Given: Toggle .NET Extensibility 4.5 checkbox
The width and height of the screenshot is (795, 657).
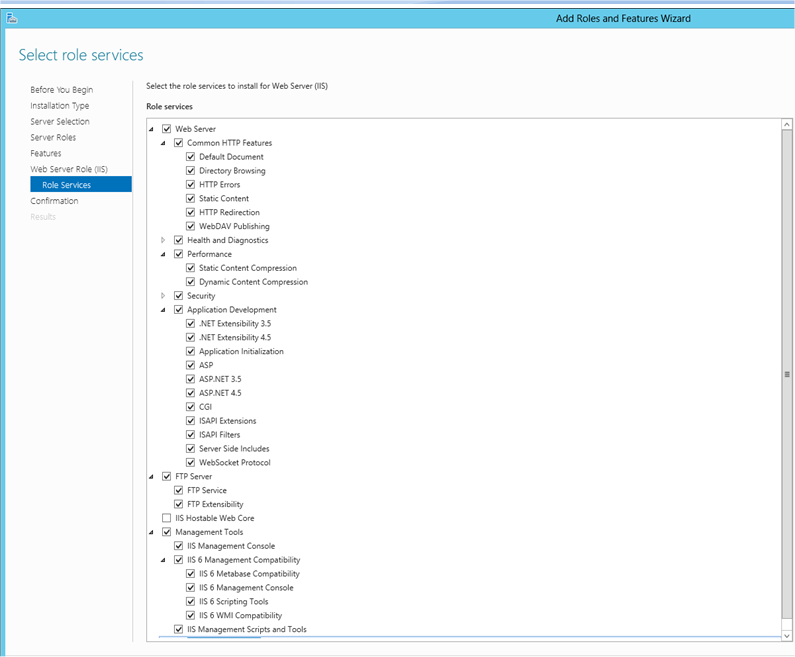Looking at the screenshot, I should [x=191, y=337].
